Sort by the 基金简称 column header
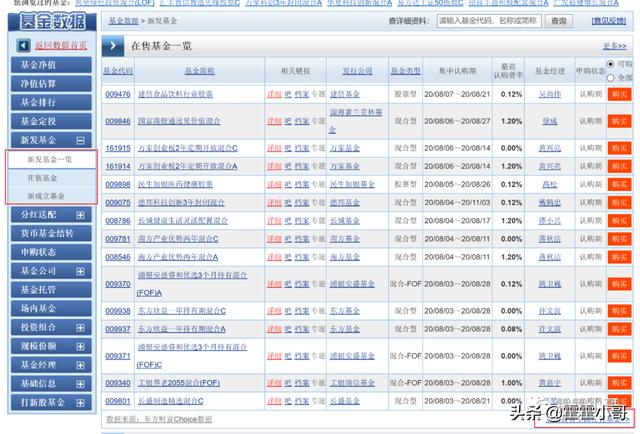The image size is (640, 434). click(200, 71)
